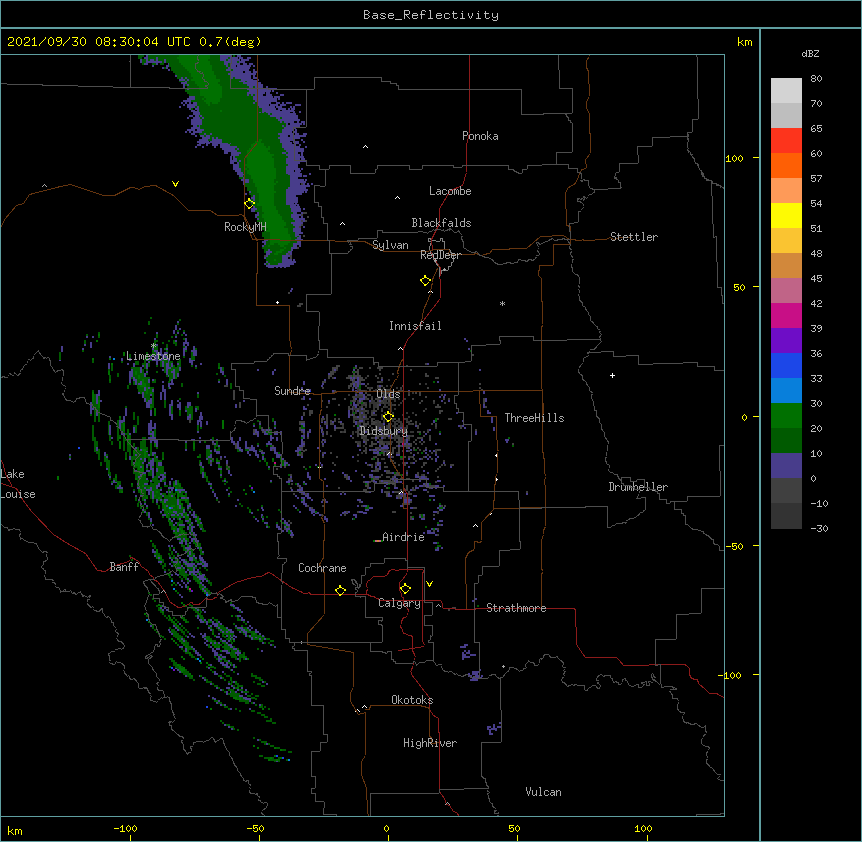The image size is (862, 842).
Task: Click the magenta 39-42 dBZ legend swatch
Action: pyautogui.click(x=786, y=315)
